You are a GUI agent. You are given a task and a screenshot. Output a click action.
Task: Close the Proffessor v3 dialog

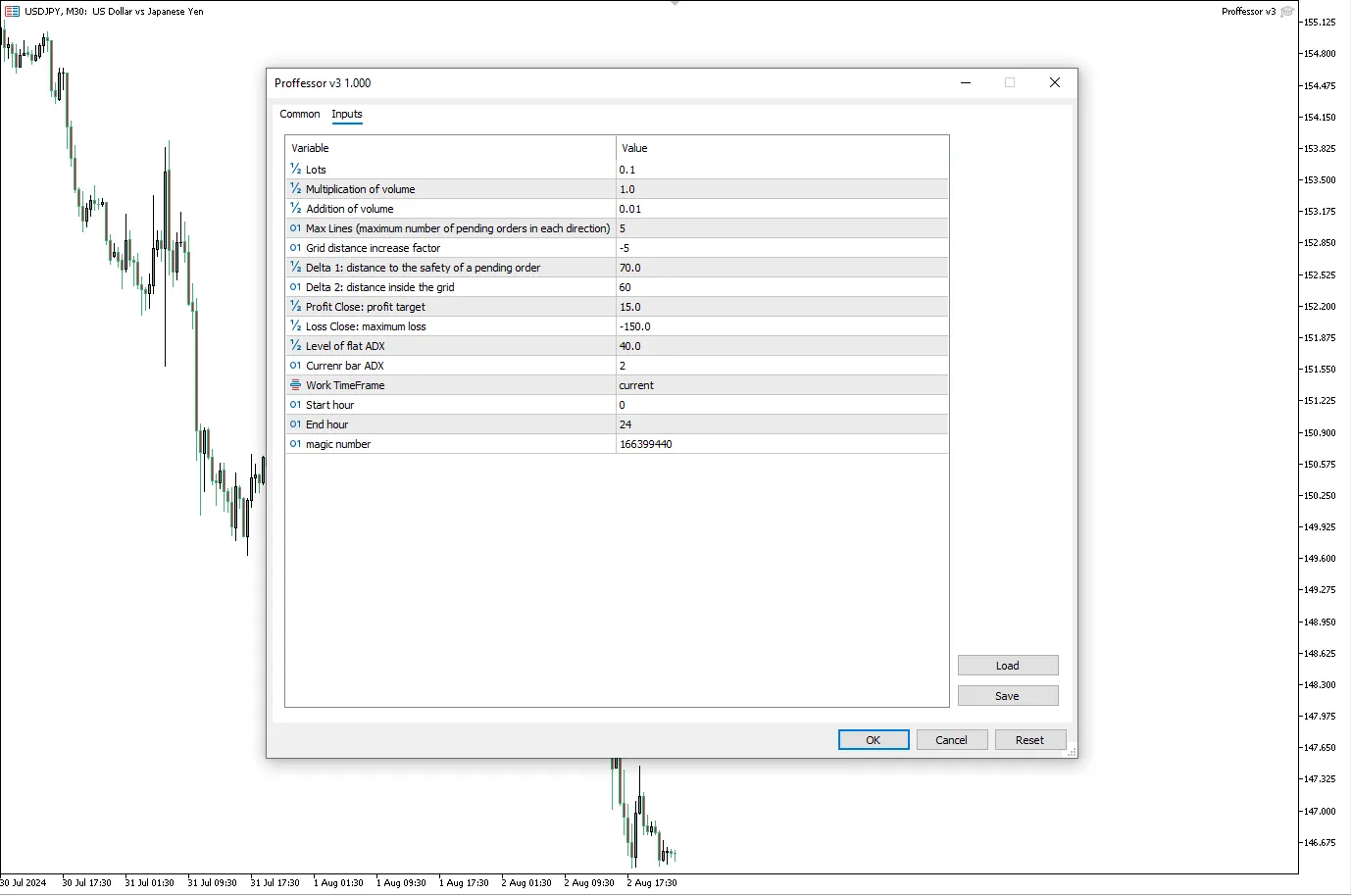tap(1055, 83)
